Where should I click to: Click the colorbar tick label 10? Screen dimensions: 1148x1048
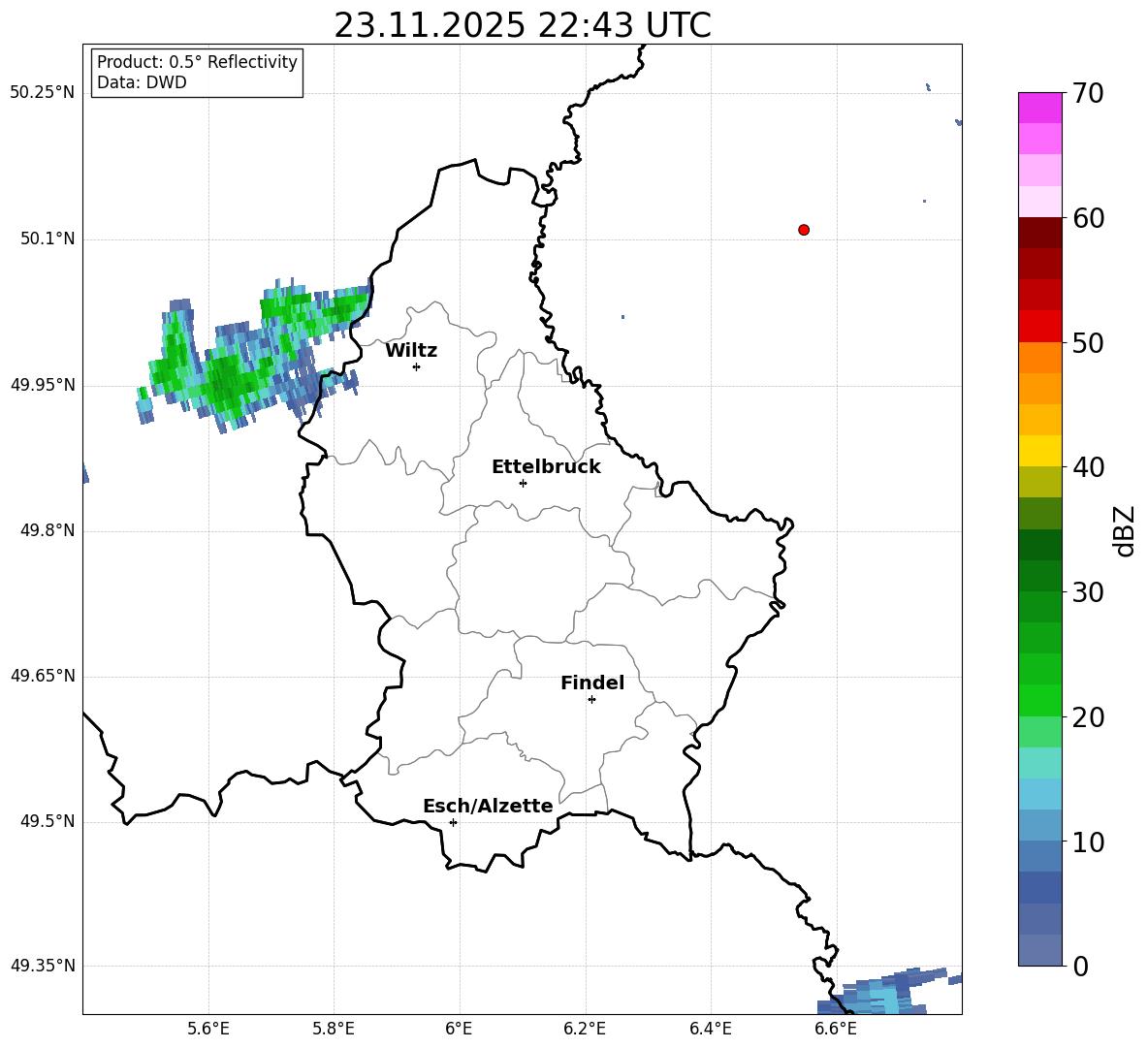click(x=1088, y=842)
